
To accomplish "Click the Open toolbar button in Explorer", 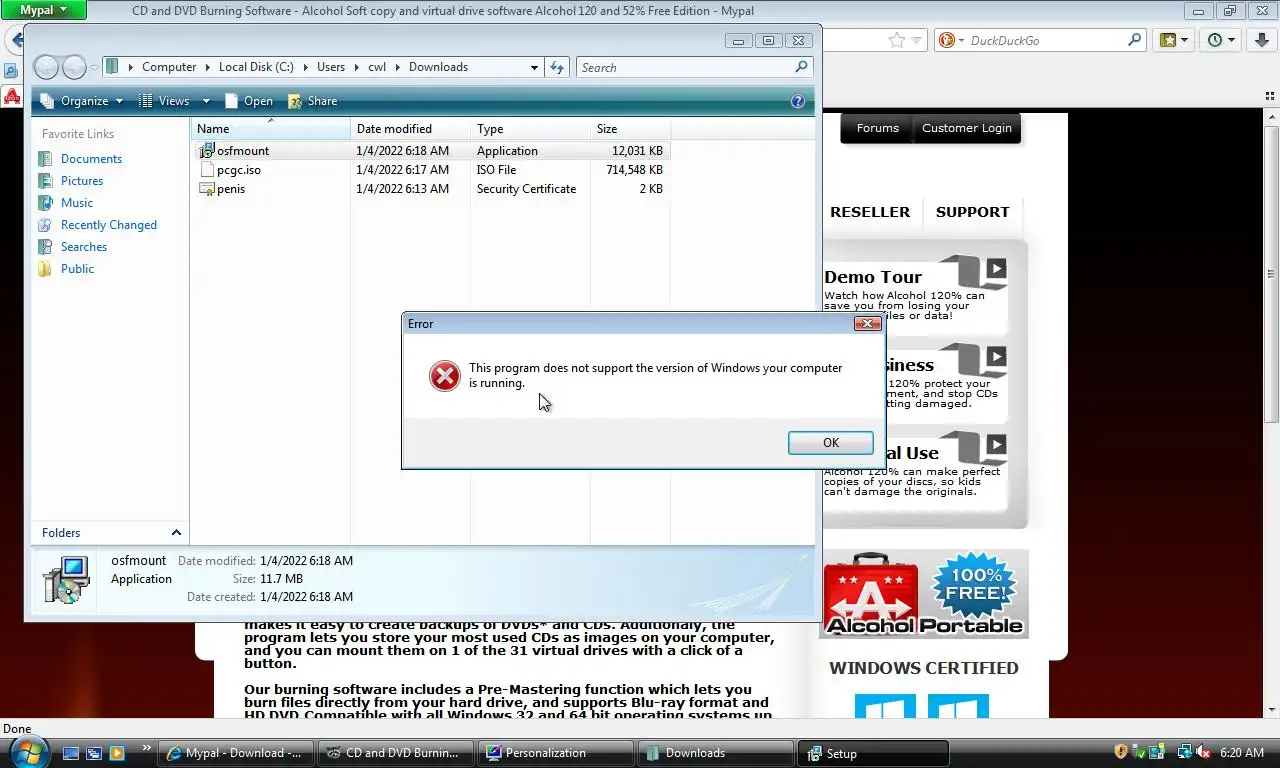I will (x=248, y=101).
